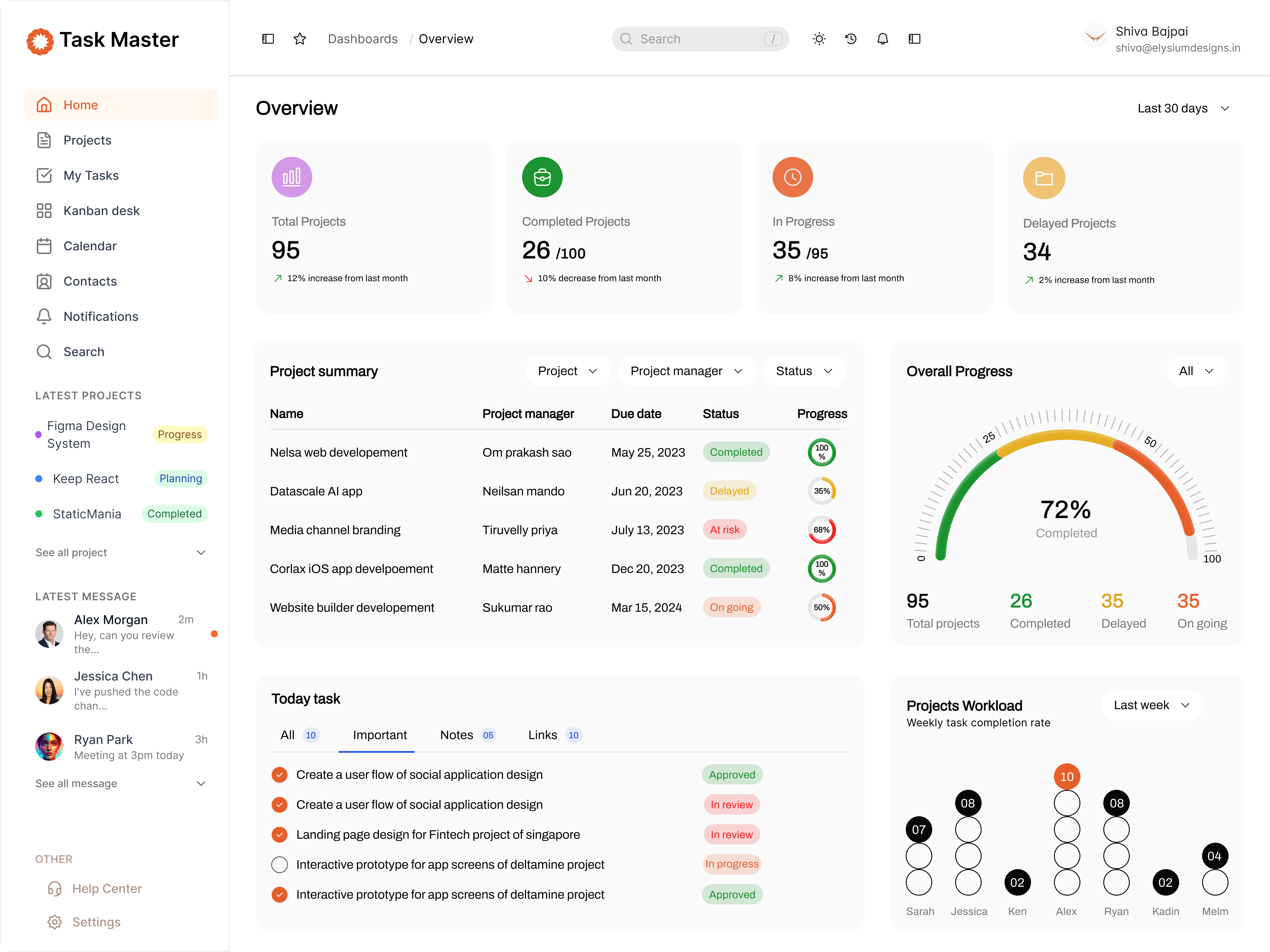Open Kanban desk from sidebar
Screen dimensions: 1270x952
(x=101, y=211)
